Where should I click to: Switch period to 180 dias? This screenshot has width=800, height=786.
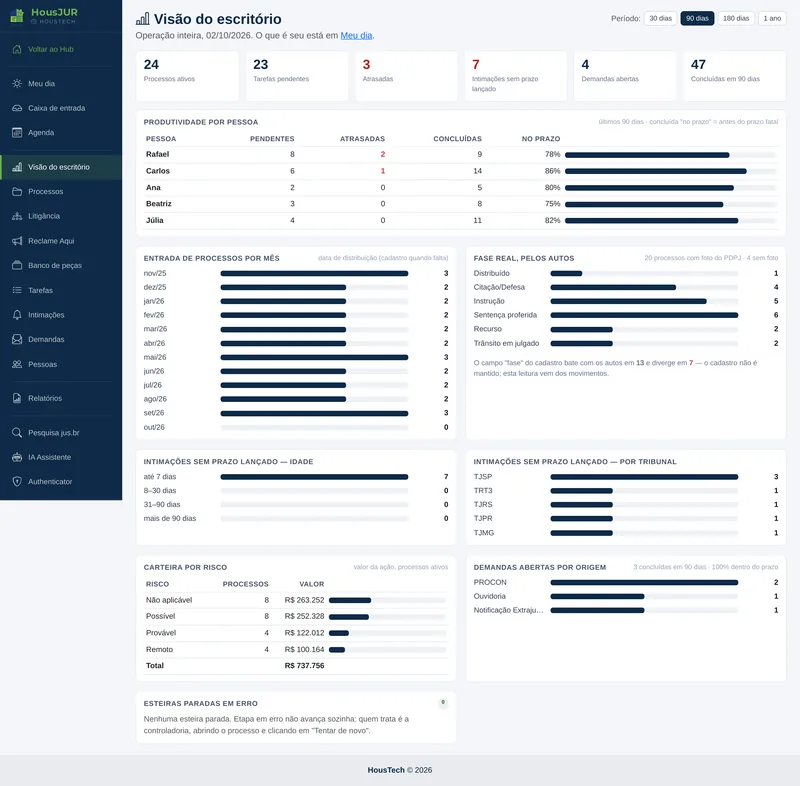736,18
